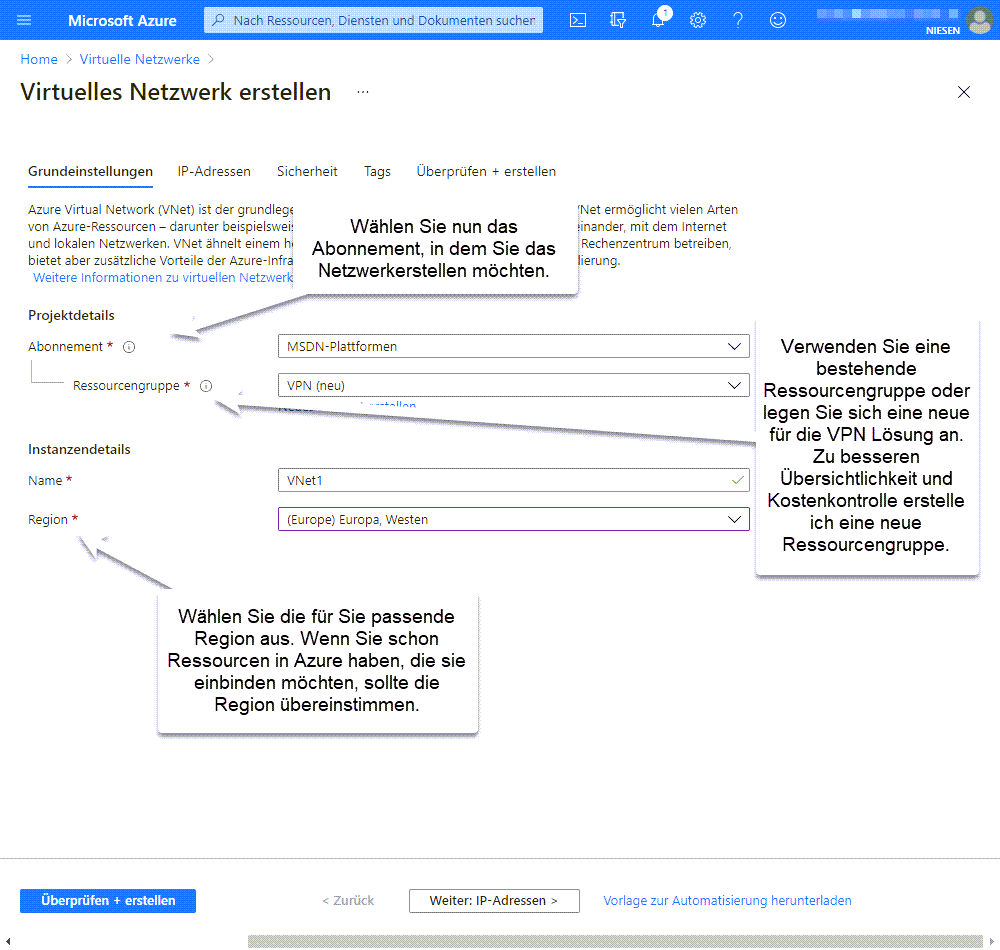Open portal settings gear
The image size is (1000, 950).
(x=698, y=20)
